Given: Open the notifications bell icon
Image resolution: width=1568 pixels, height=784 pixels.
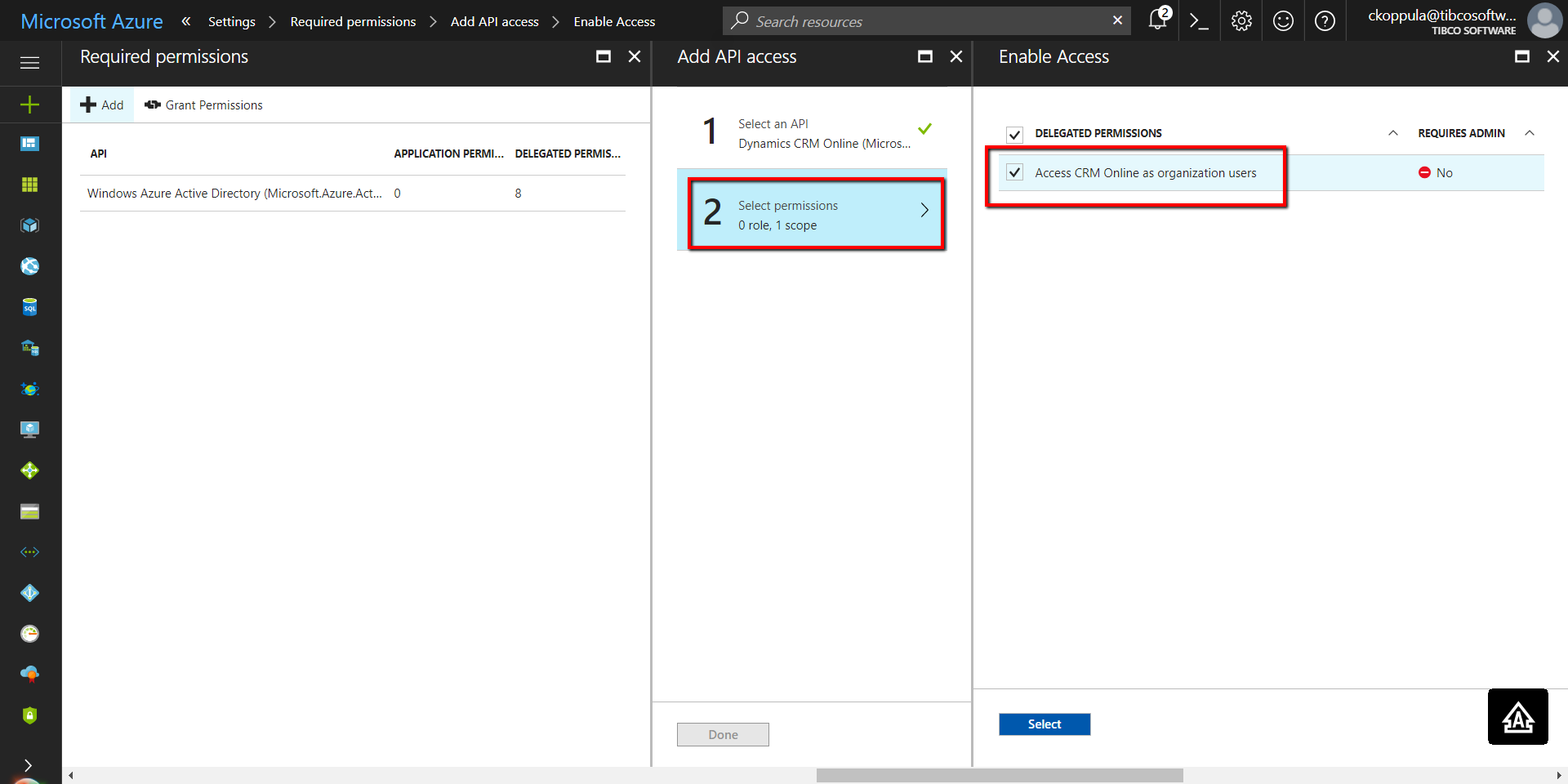Looking at the screenshot, I should point(1158,20).
